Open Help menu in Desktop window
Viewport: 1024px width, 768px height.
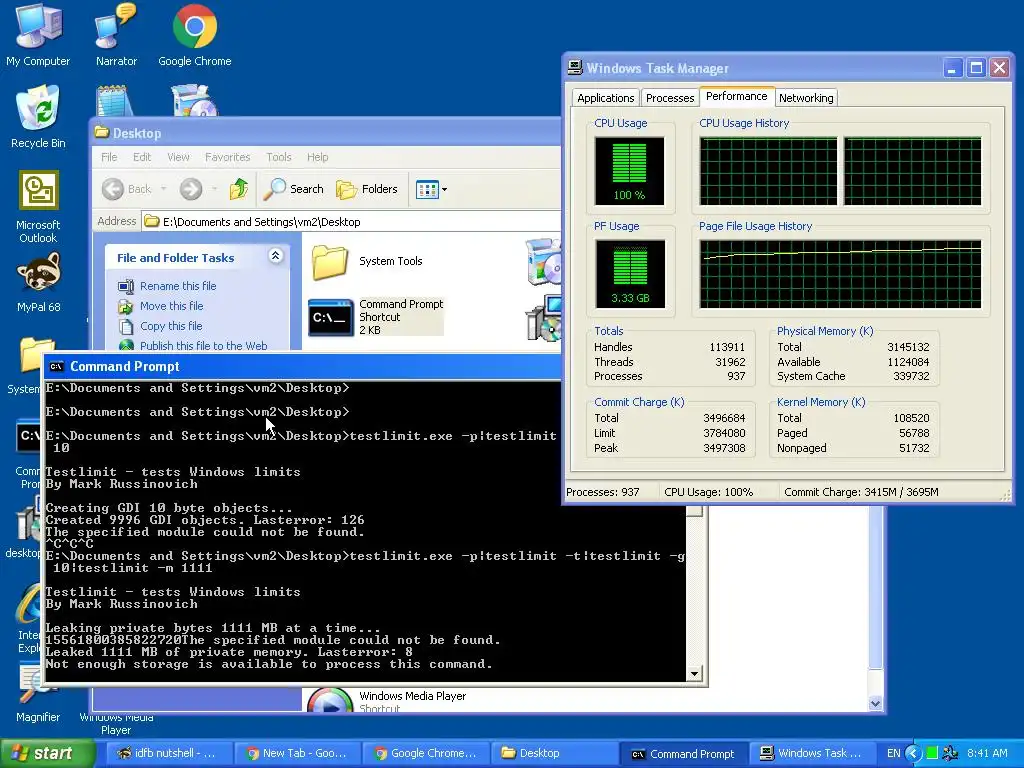coord(317,157)
